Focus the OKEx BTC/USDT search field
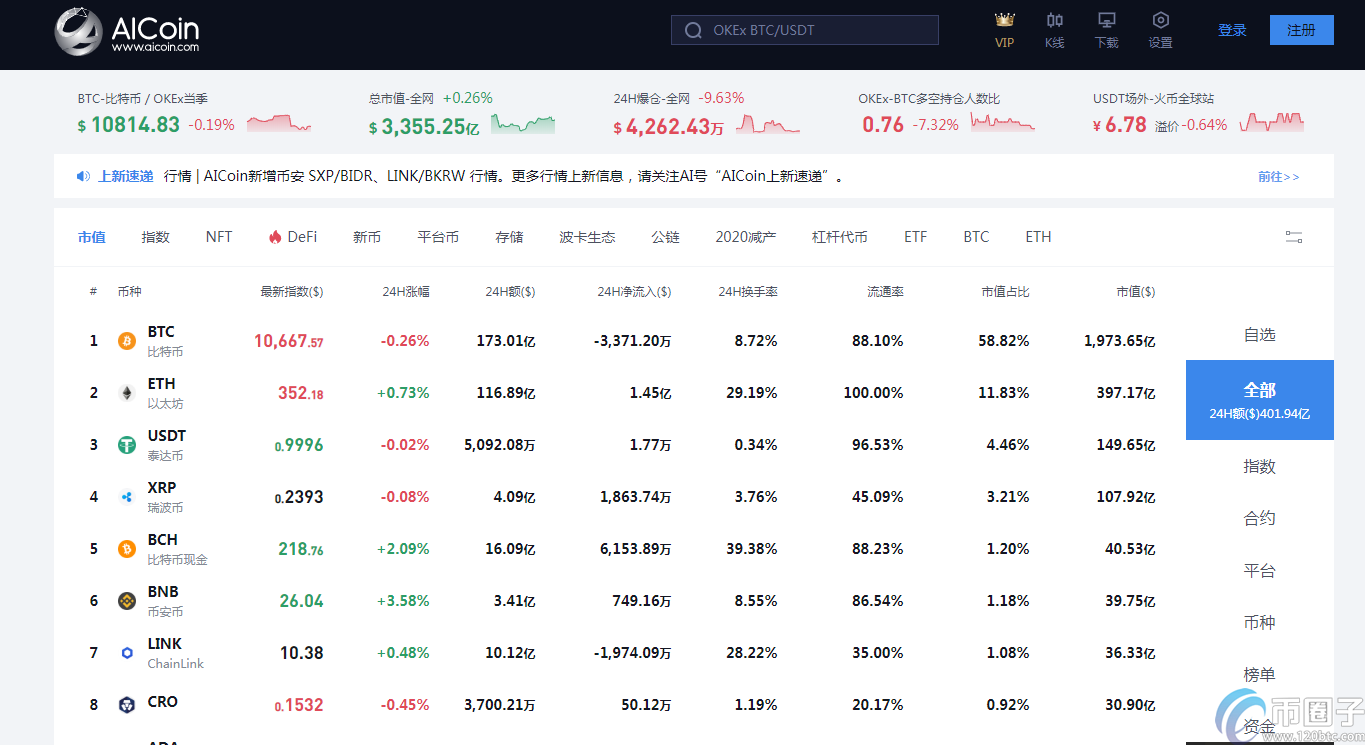This screenshot has width=1365, height=745. [x=805, y=30]
